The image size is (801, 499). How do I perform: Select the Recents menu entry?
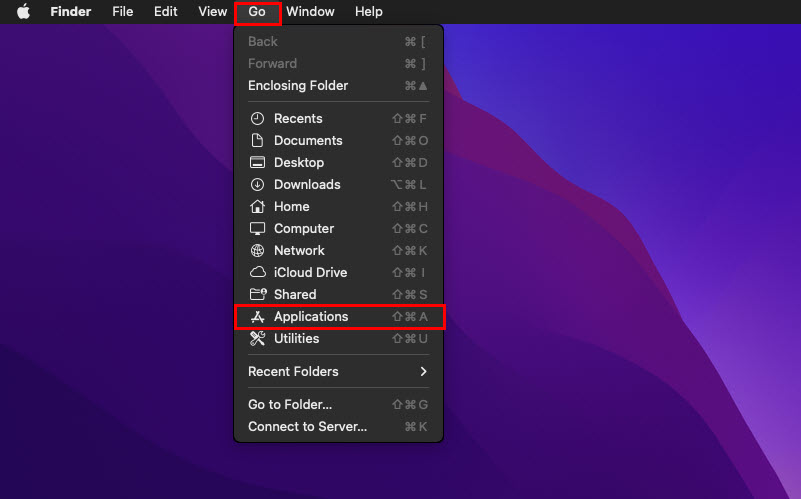338,118
